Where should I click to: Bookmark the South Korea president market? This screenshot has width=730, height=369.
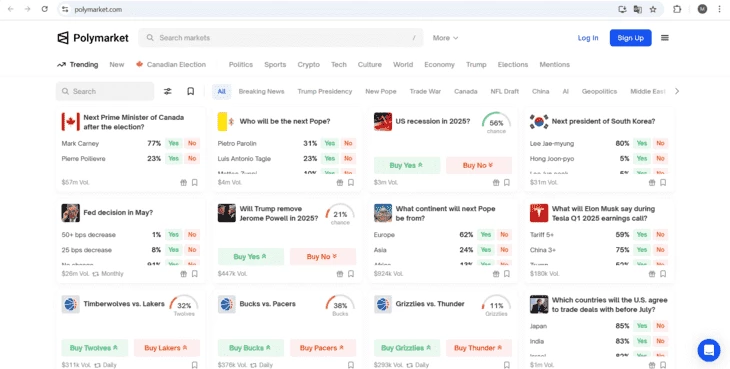(663, 182)
